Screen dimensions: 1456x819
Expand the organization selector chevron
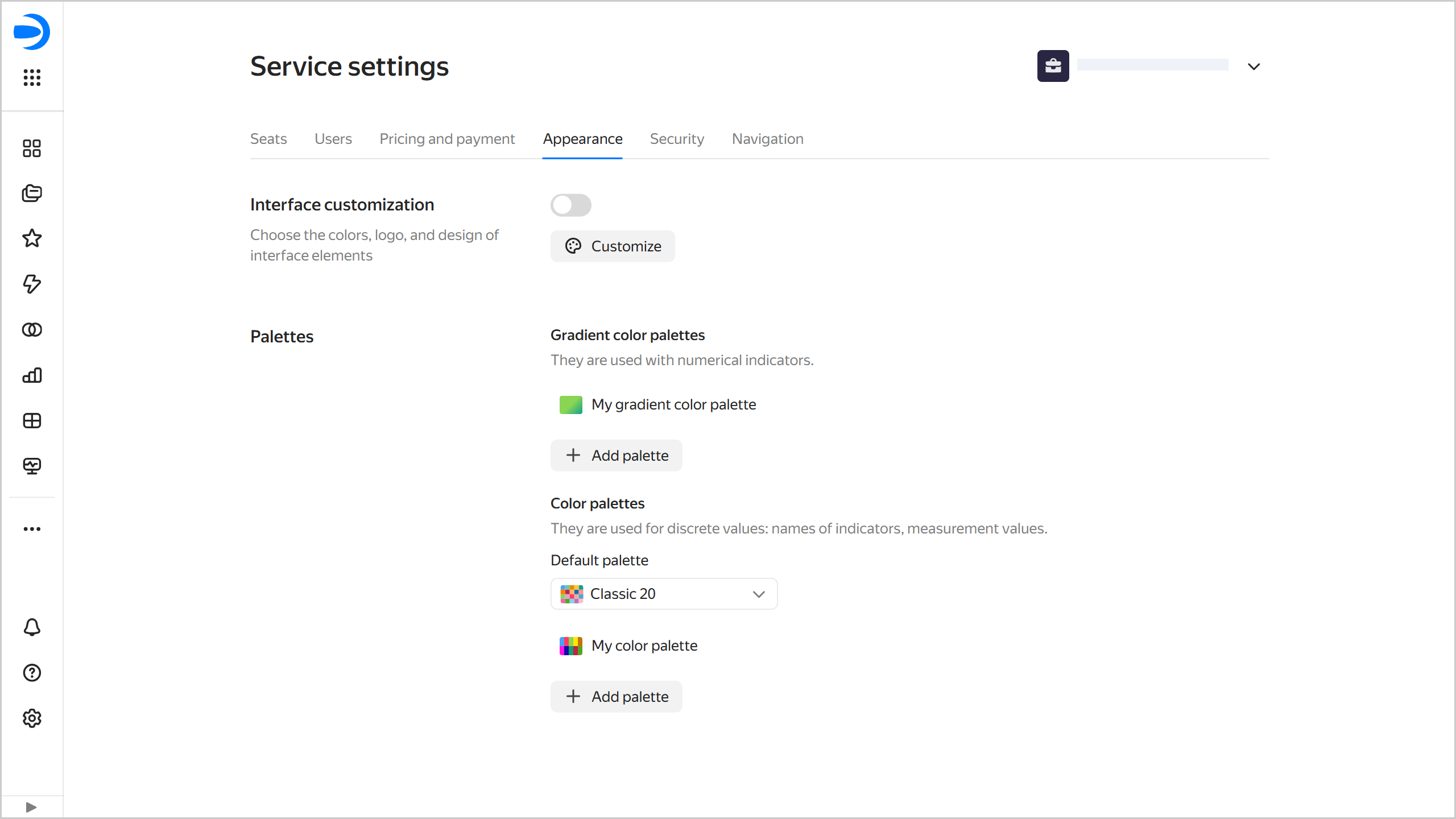[1254, 67]
